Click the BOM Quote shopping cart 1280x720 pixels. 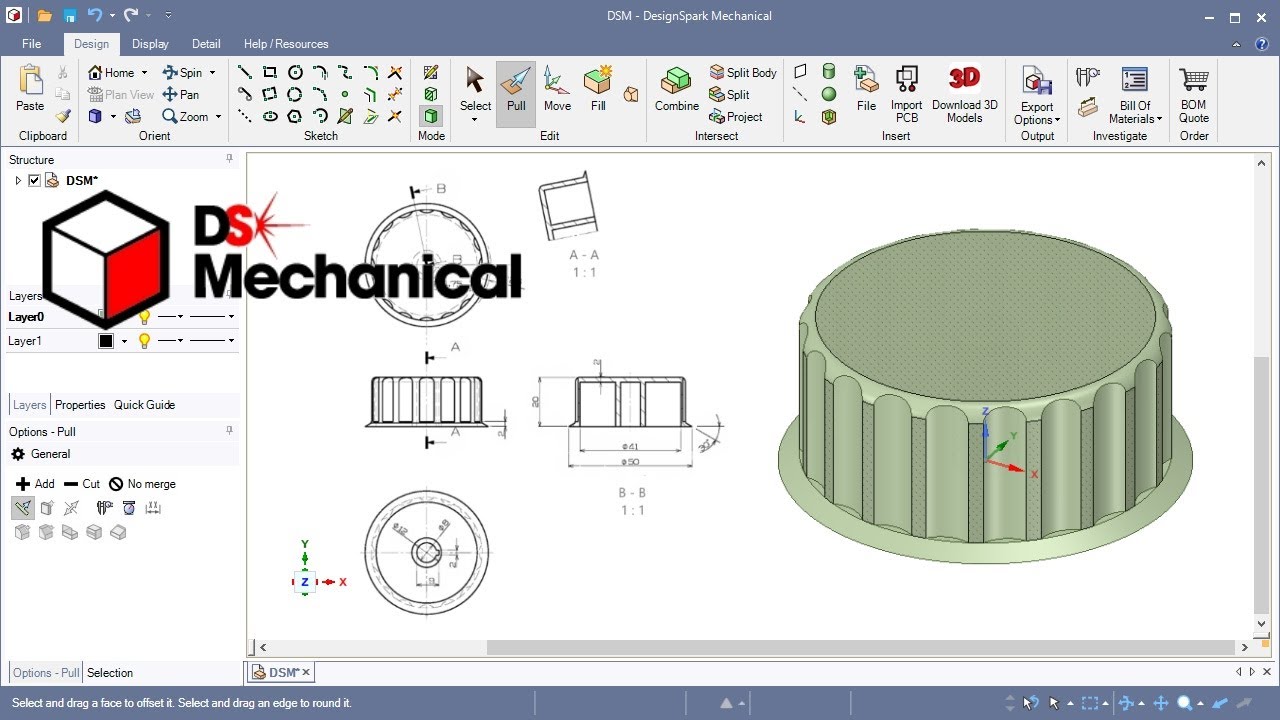[1194, 93]
